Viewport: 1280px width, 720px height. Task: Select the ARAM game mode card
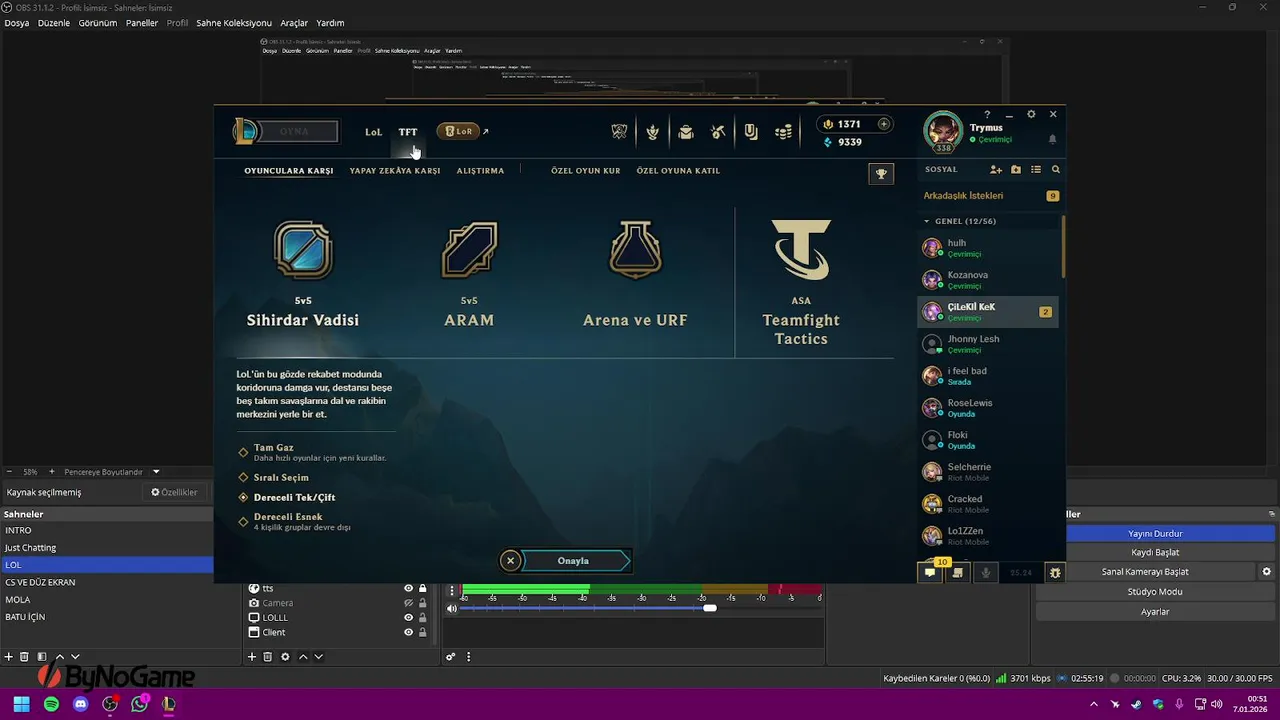(469, 274)
